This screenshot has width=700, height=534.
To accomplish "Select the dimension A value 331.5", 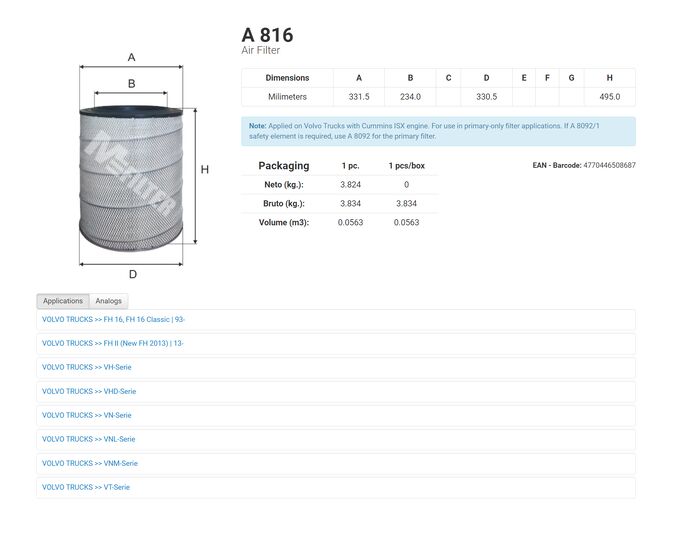I will click(x=359, y=97).
